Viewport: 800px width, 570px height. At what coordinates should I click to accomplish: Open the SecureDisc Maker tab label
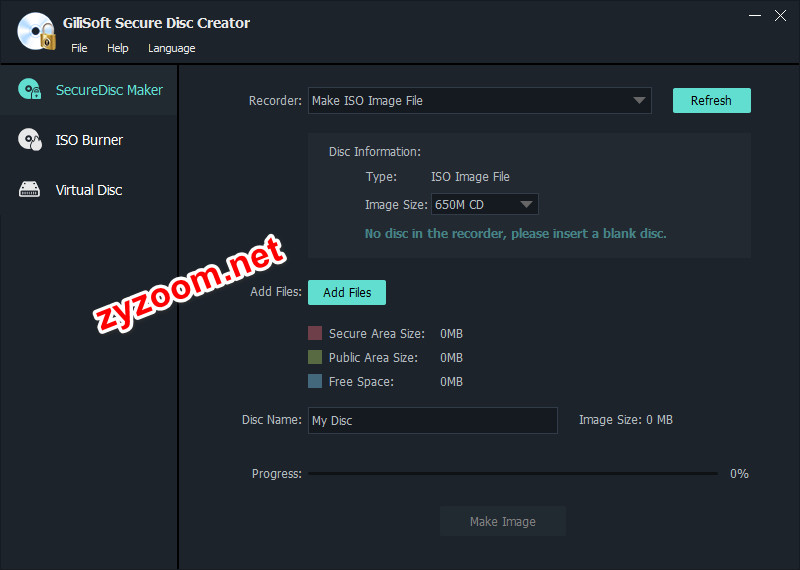pos(109,90)
